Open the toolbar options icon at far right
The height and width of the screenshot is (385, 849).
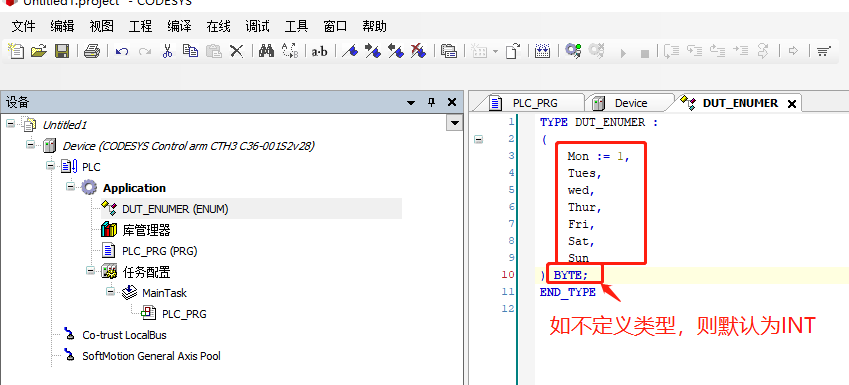[x=823, y=52]
